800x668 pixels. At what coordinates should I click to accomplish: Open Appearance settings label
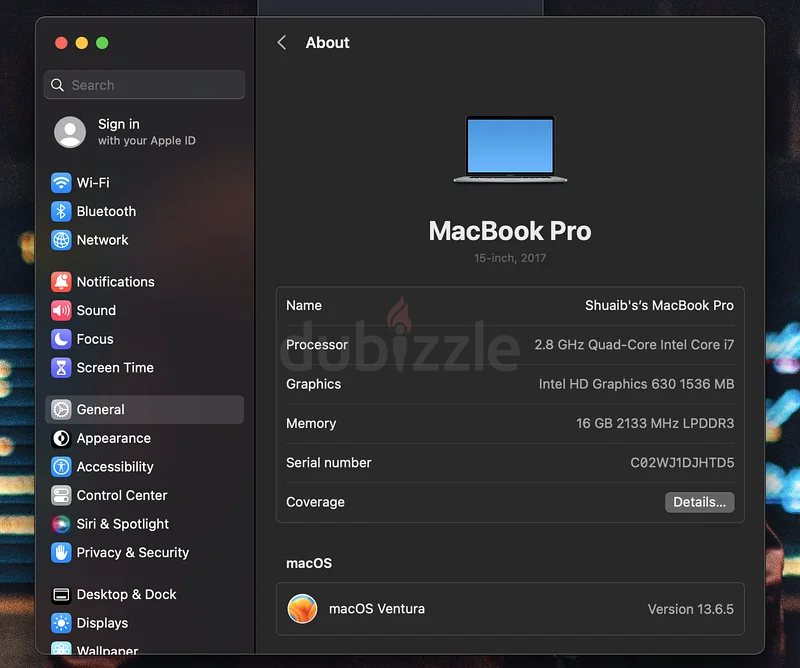(x=114, y=438)
